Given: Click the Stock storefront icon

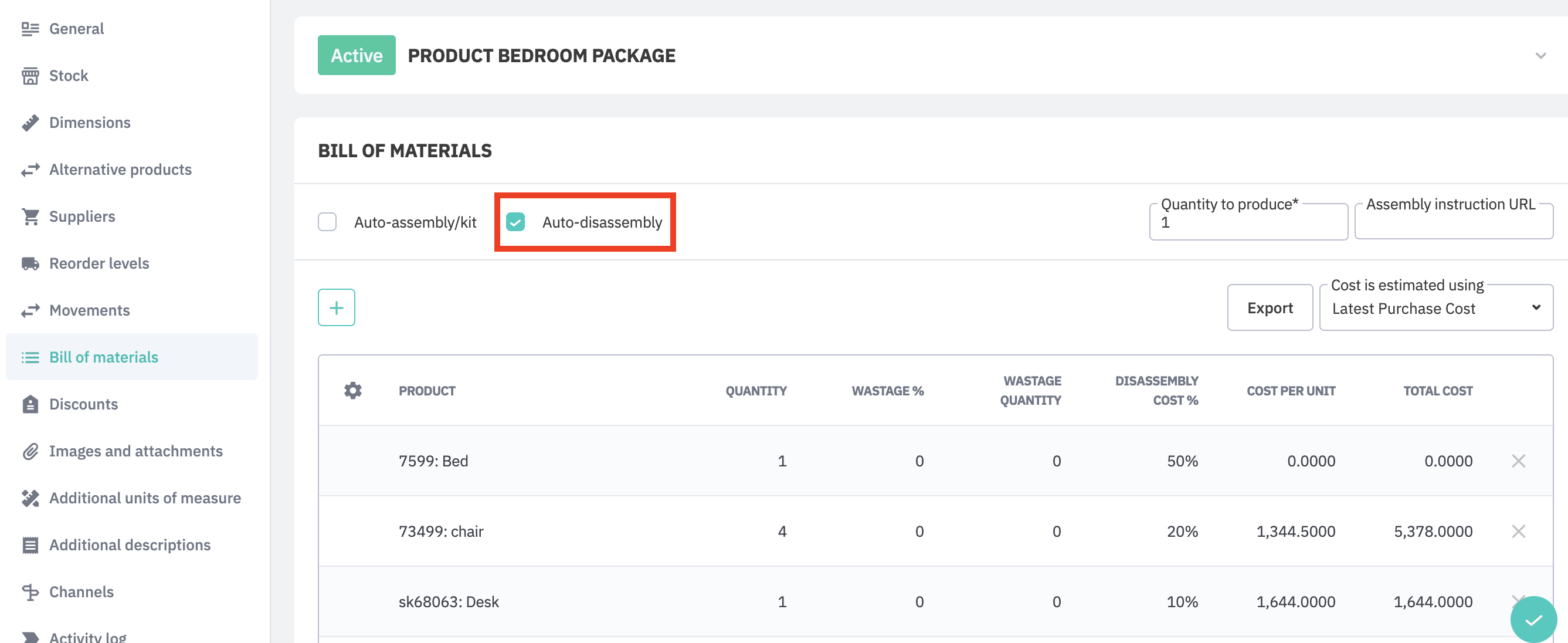Looking at the screenshot, I should tap(30, 76).
